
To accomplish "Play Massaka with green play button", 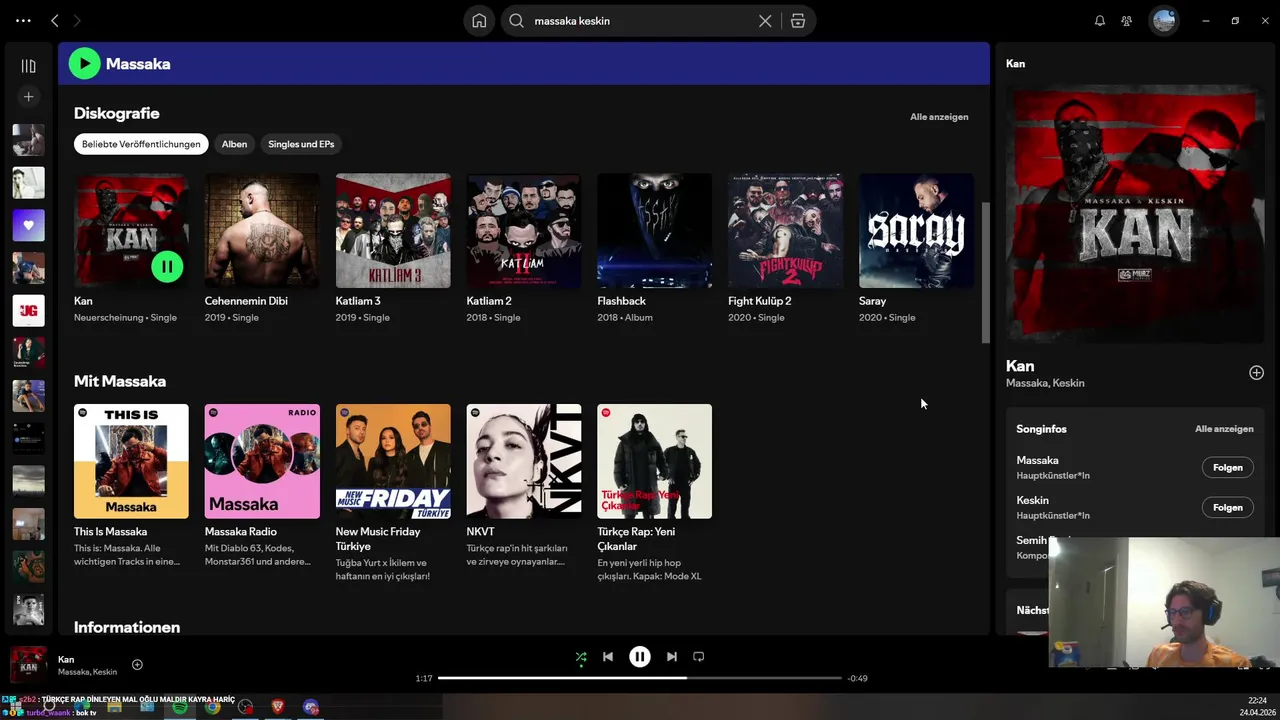I will coord(84,63).
